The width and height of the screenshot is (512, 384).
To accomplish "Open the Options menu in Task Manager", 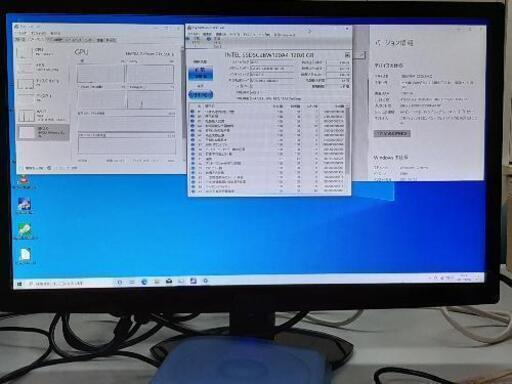I will pyautogui.click(x=39, y=34).
